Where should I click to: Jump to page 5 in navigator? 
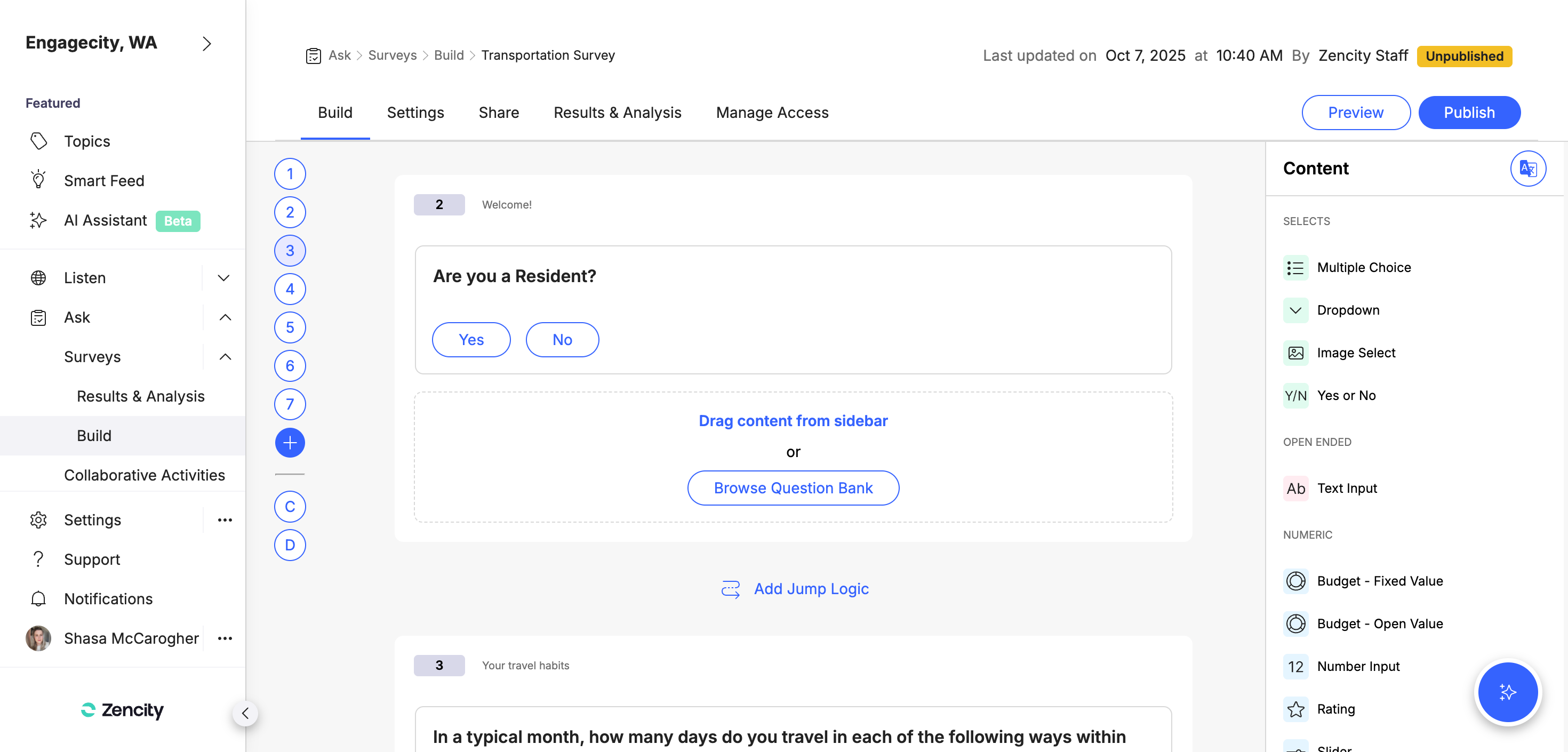290,327
